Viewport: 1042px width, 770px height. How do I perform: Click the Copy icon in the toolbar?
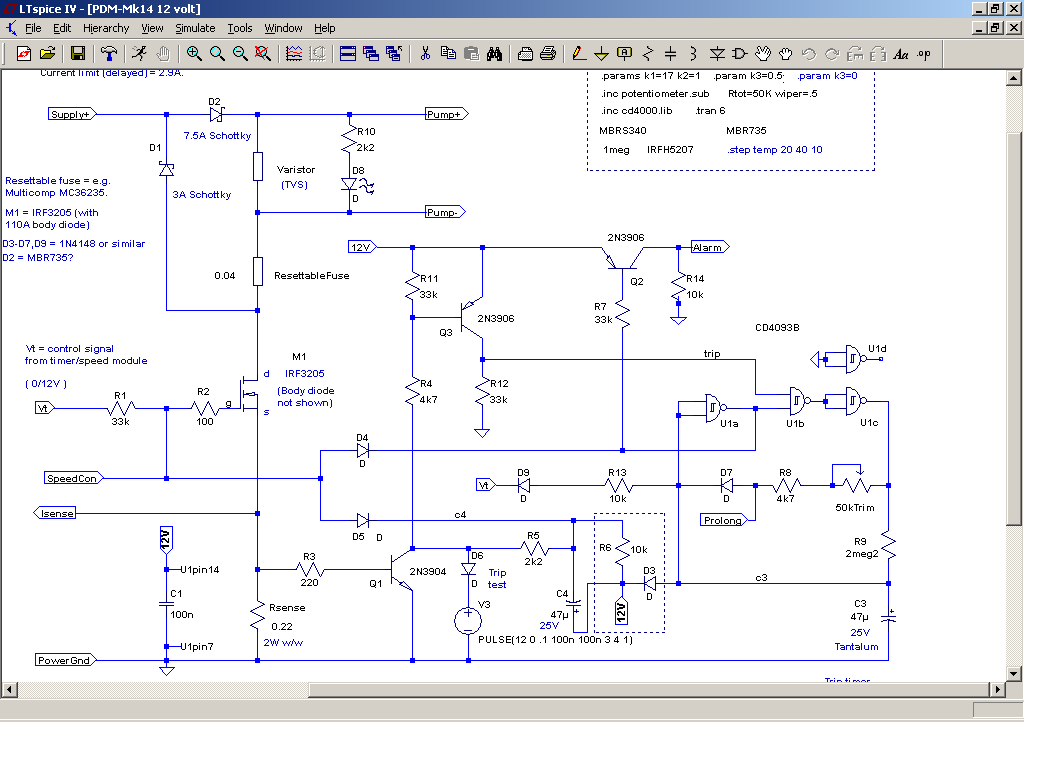click(449, 54)
